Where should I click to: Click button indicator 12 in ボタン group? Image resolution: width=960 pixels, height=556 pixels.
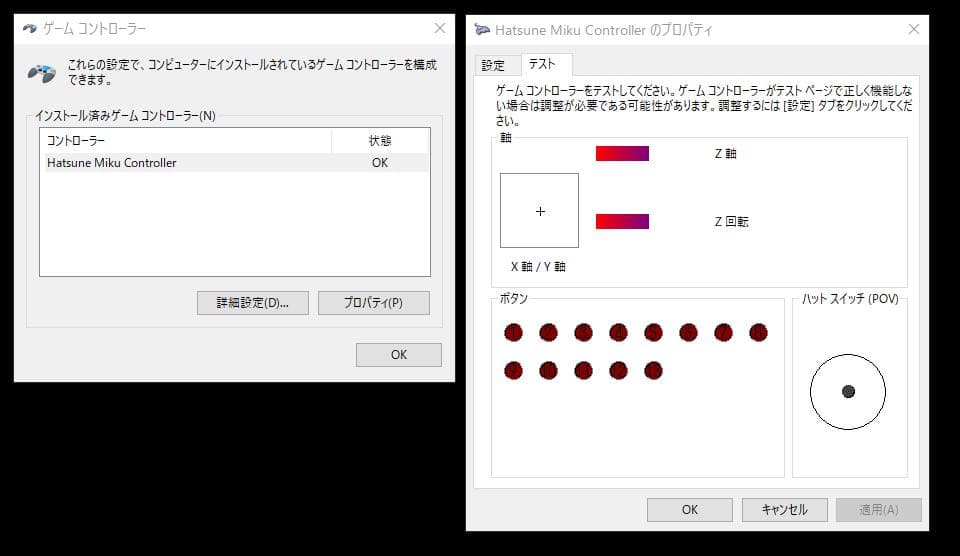pyautogui.click(x=618, y=370)
